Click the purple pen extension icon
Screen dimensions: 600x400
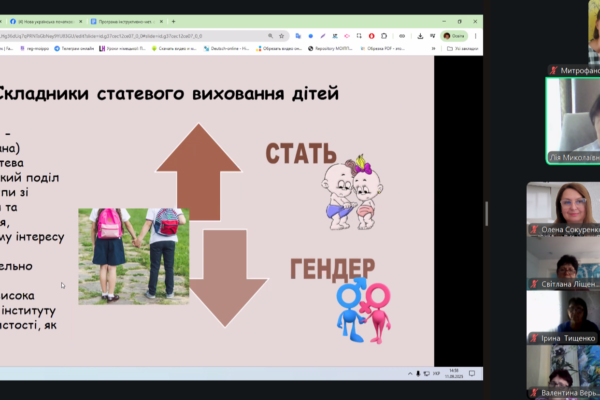pos(323,36)
